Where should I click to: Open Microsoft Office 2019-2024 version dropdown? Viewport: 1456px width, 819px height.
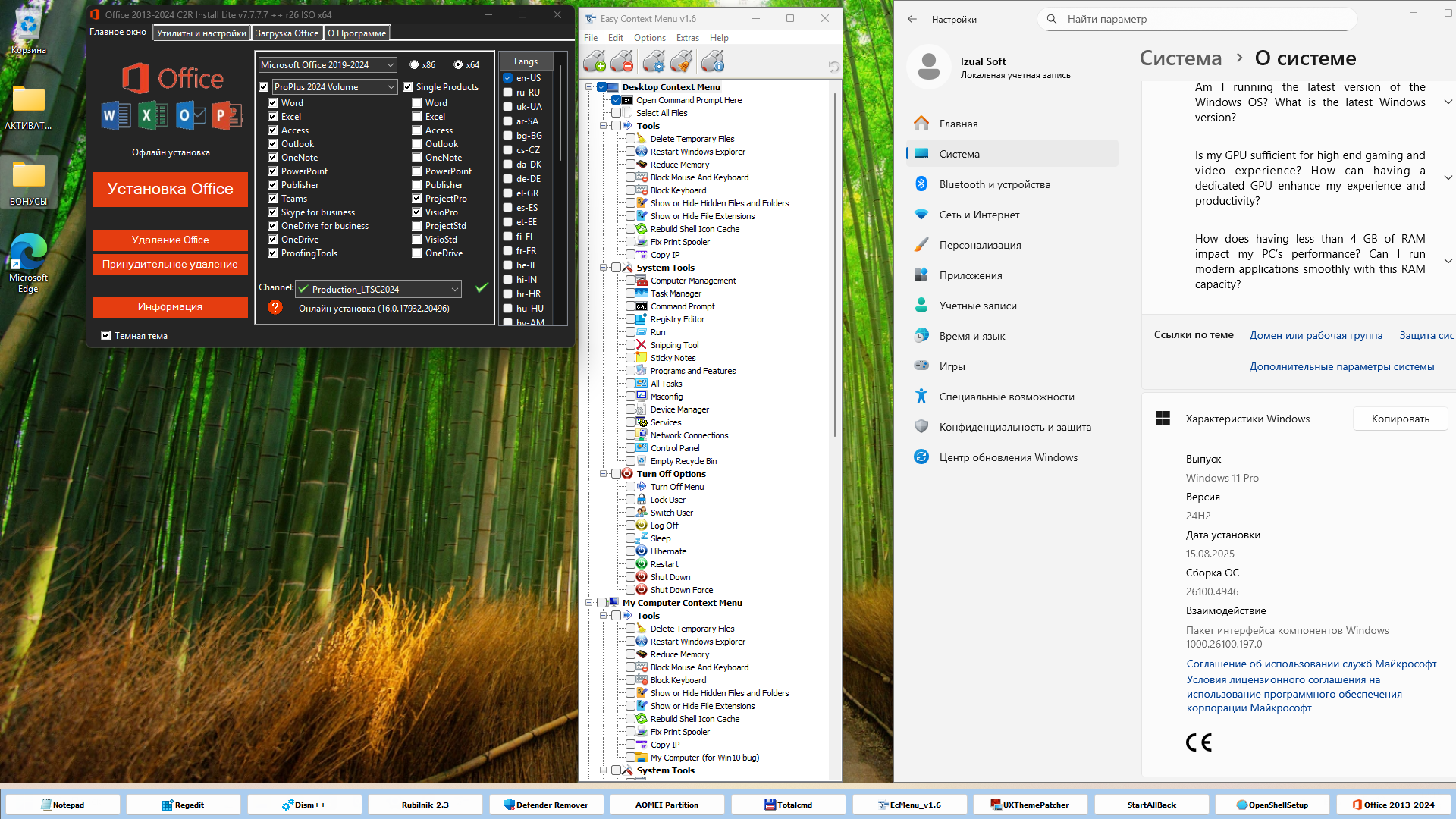(x=328, y=65)
